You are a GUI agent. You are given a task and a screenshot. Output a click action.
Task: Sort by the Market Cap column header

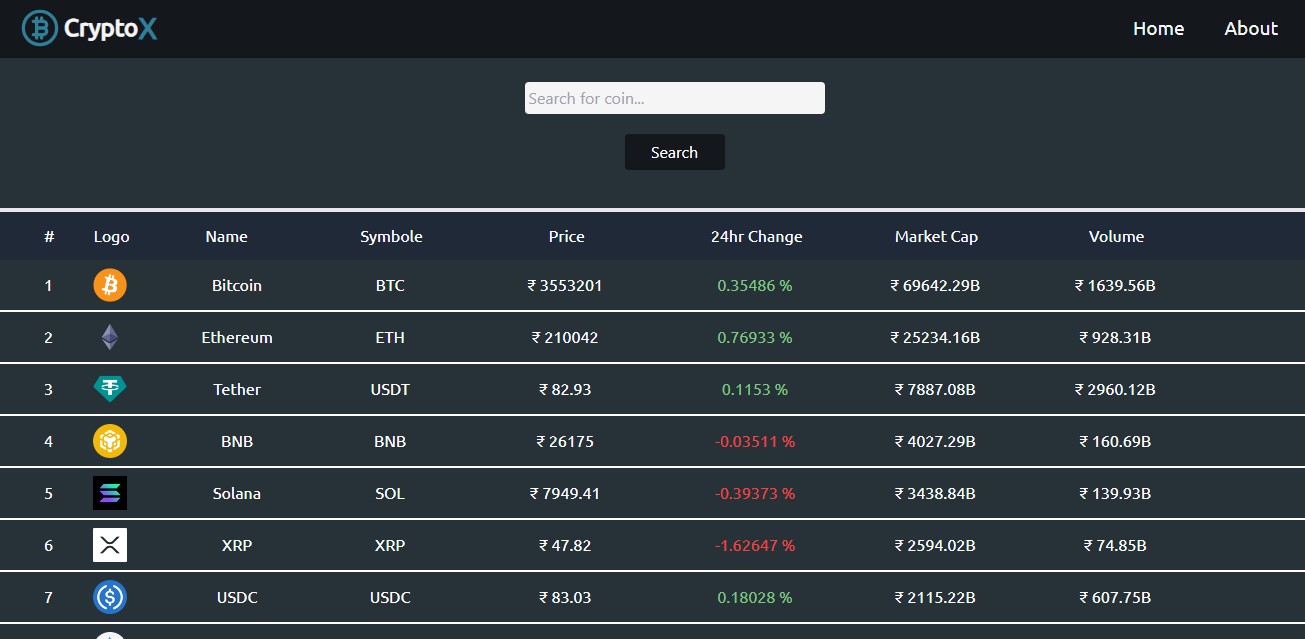[936, 236]
